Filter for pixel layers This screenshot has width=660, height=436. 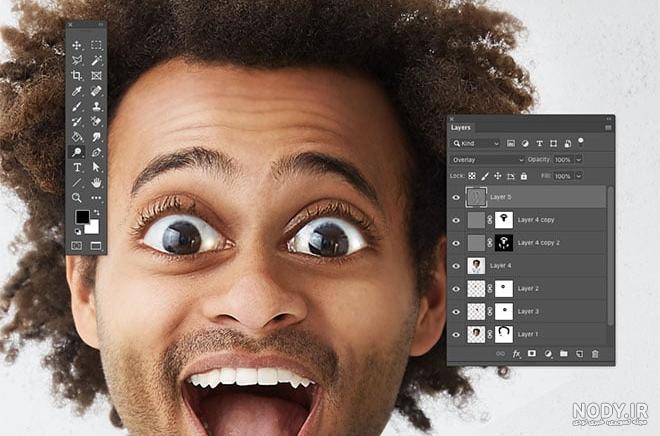pyautogui.click(x=511, y=144)
